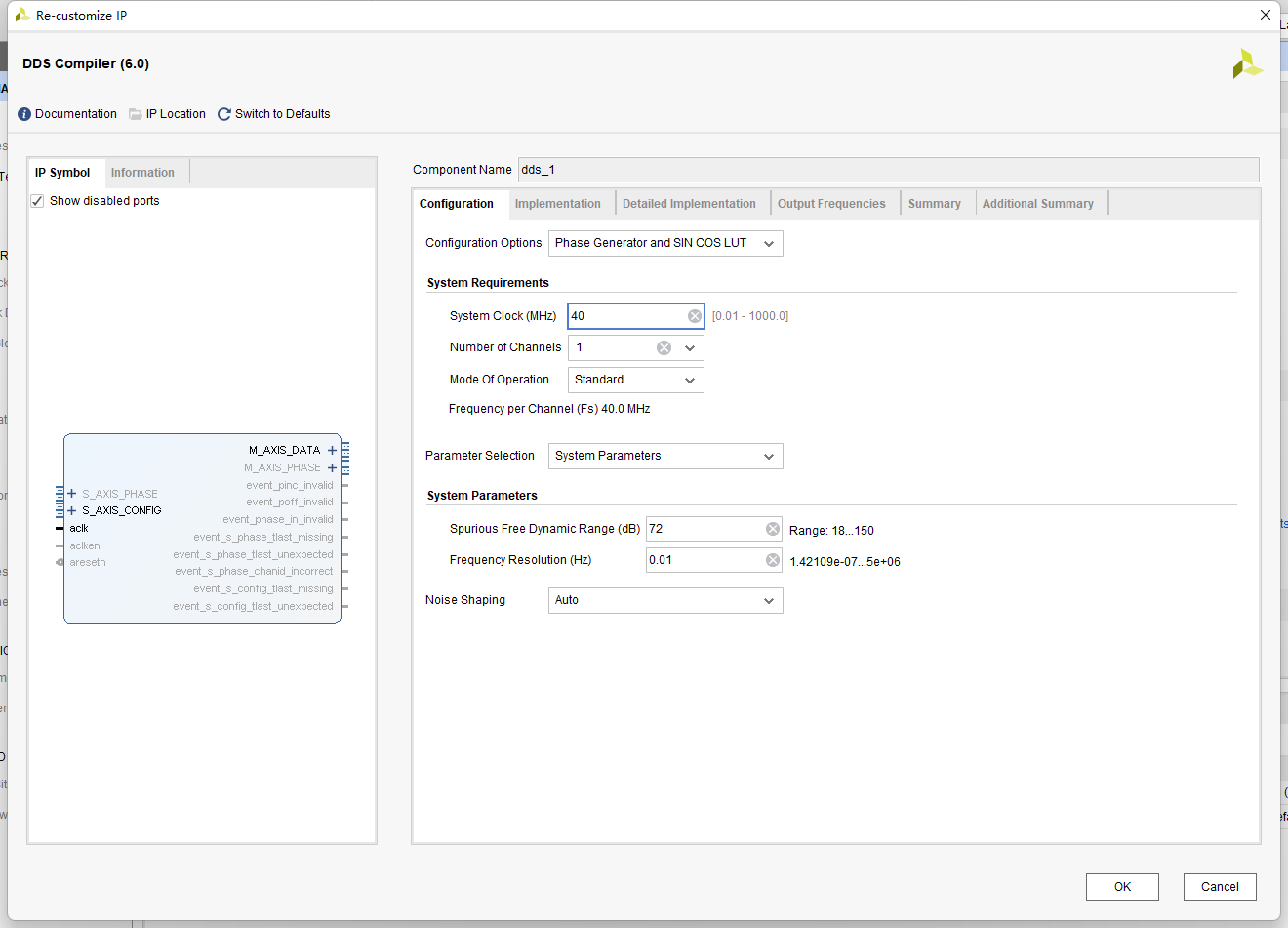The width and height of the screenshot is (1288, 928).
Task: Click the event_s_phase_chanid_incorrect port label
Action: (x=254, y=571)
